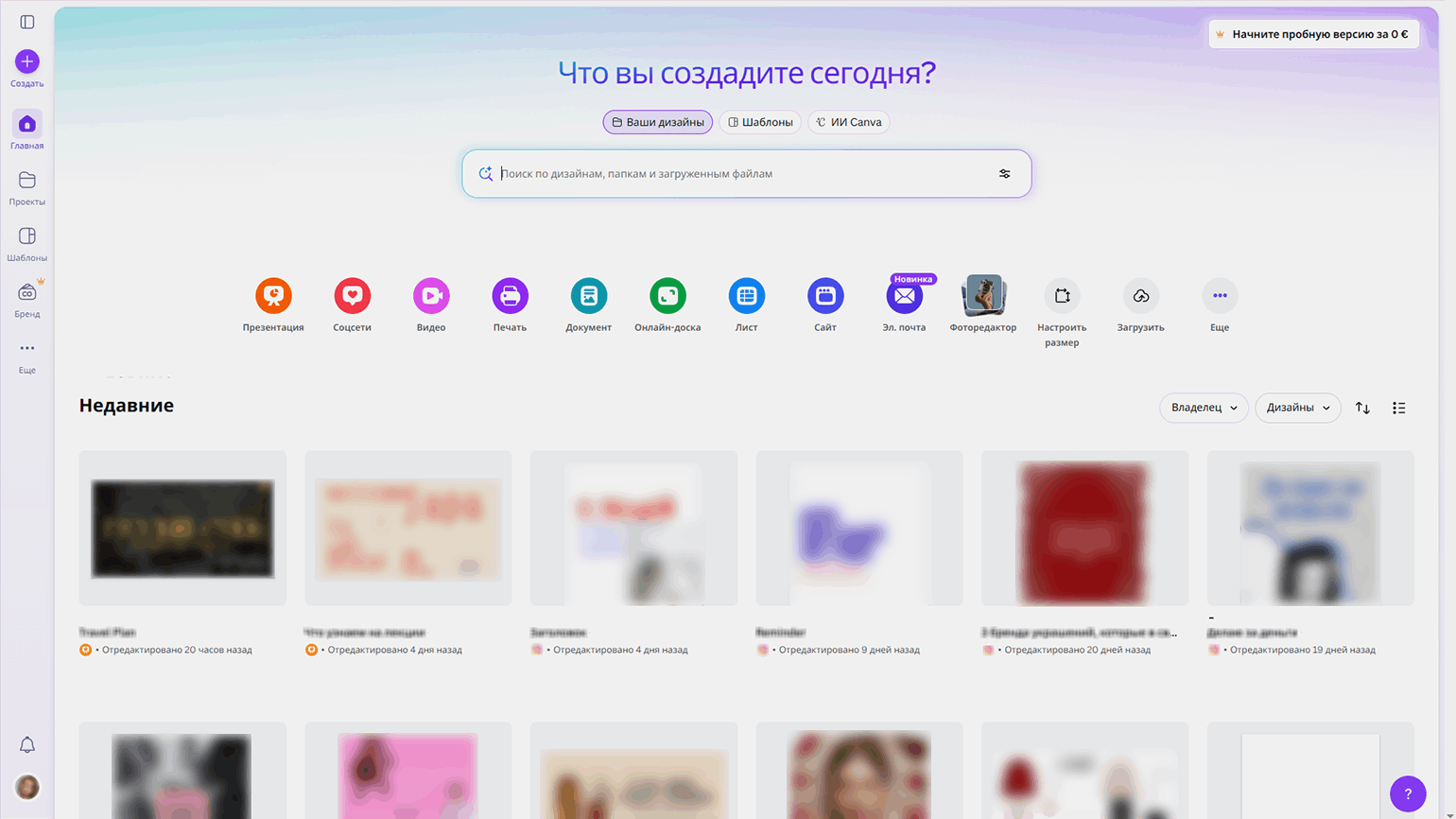Expand the Владелец filter dropdown
This screenshot has height=819, width=1456.
coord(1204,408)
